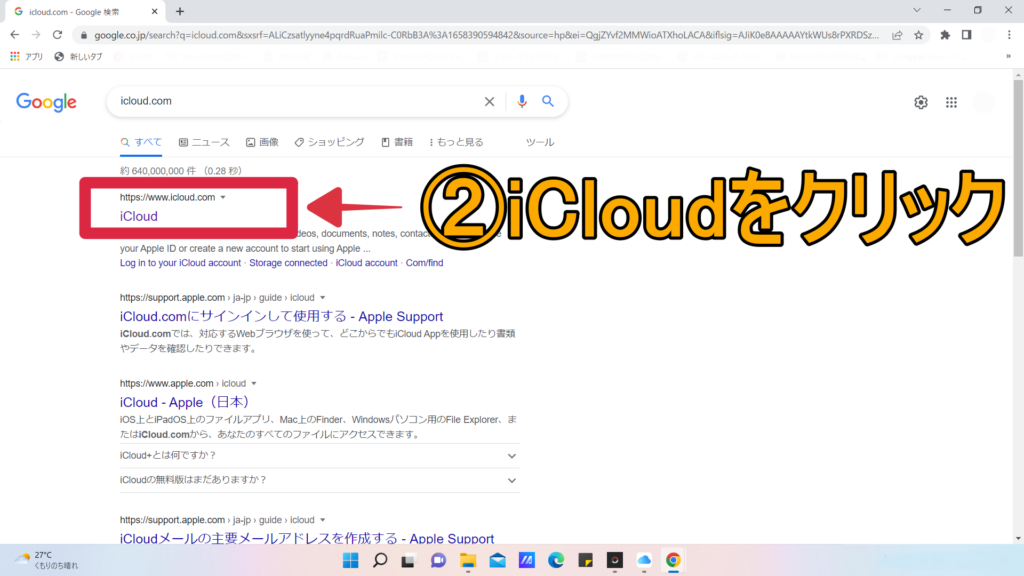Viewport: 1024px width, 576px height.
Task: Open the iCloud search result link
Action: click(x=138, y=216)
